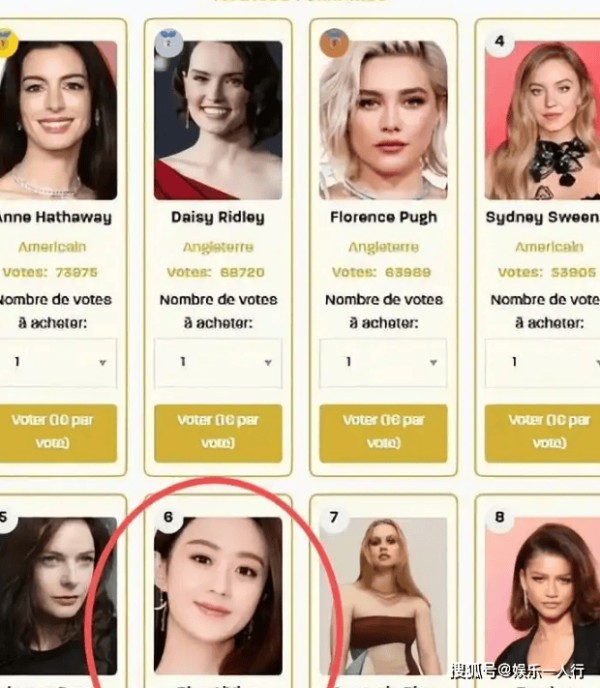Open vote quantity dropdown under Anne Hathaway
Viewport: 600px width, 688px height.
57,362
